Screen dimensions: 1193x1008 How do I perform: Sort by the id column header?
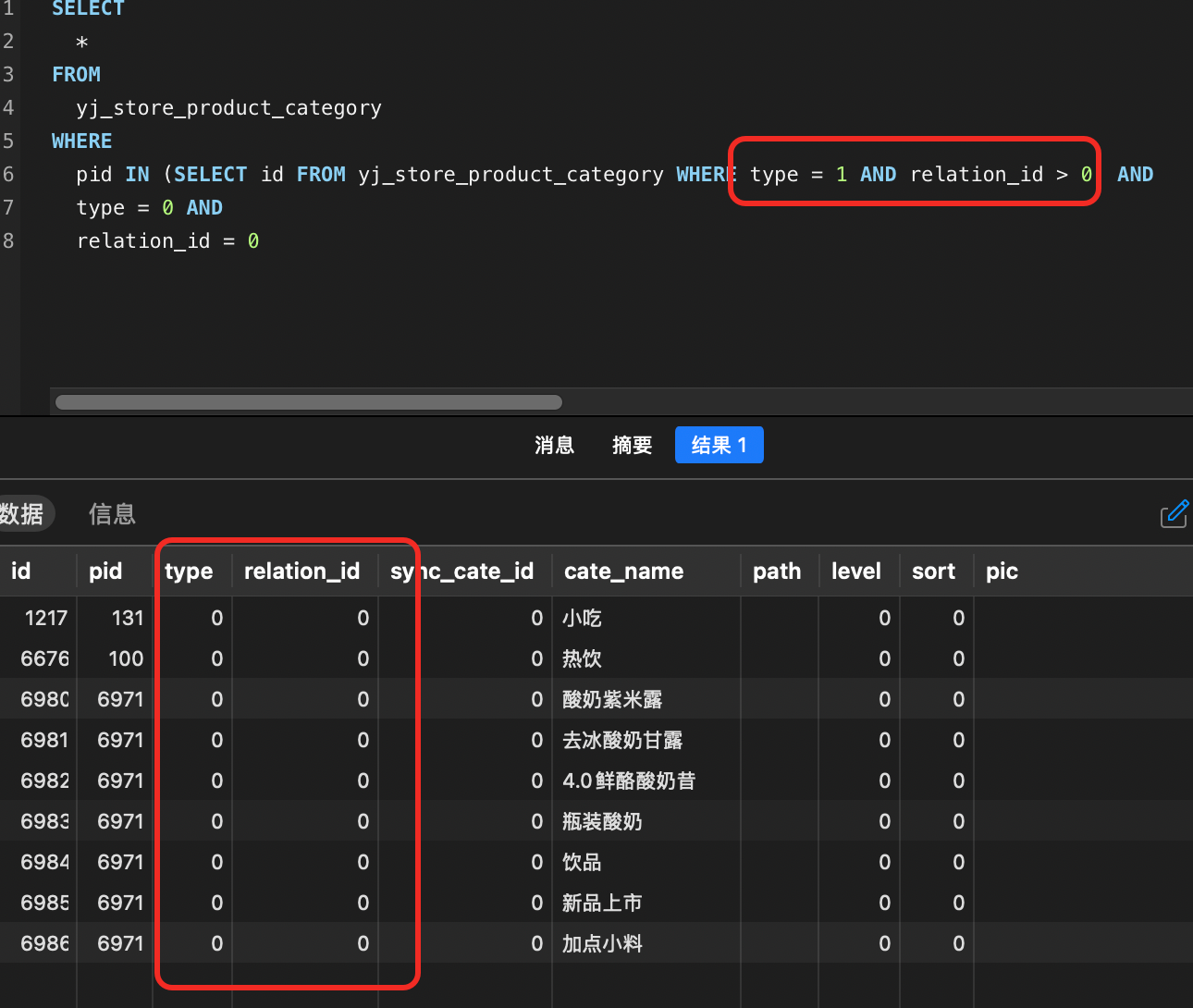click(20, 571)
